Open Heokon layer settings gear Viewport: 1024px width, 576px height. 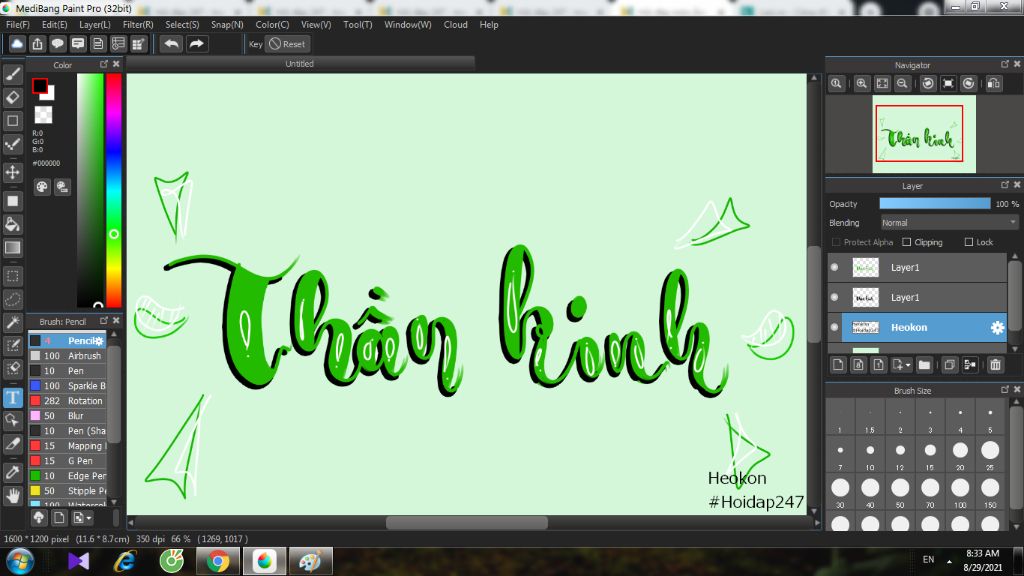[x=997, y=328]
